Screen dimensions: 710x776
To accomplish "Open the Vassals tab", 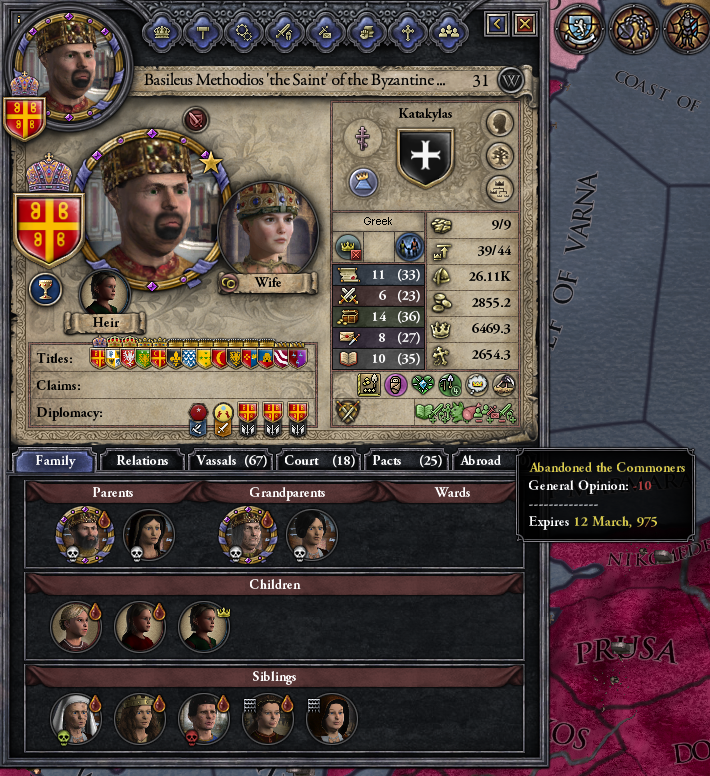I will coord(231,461).
